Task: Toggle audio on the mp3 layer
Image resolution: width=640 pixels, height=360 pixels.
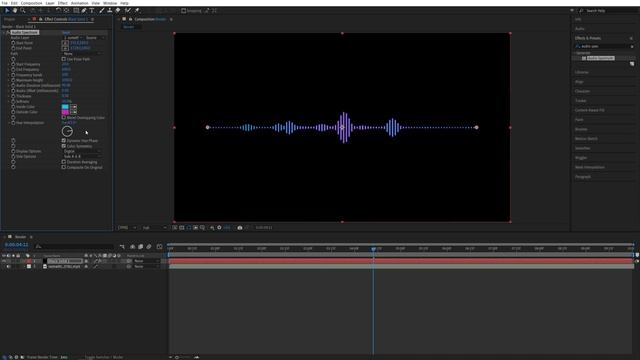Action: 8,267
